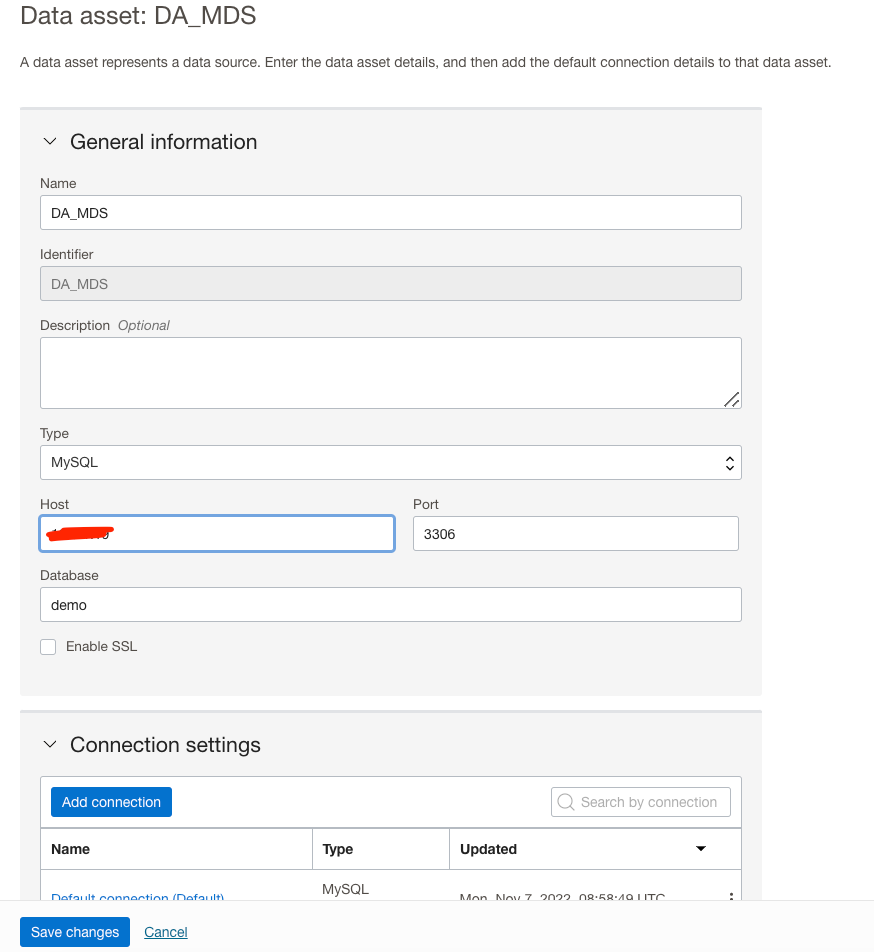Click the Database field containing demo
This screenshot has width=874, height=952.
coord(390,605)
